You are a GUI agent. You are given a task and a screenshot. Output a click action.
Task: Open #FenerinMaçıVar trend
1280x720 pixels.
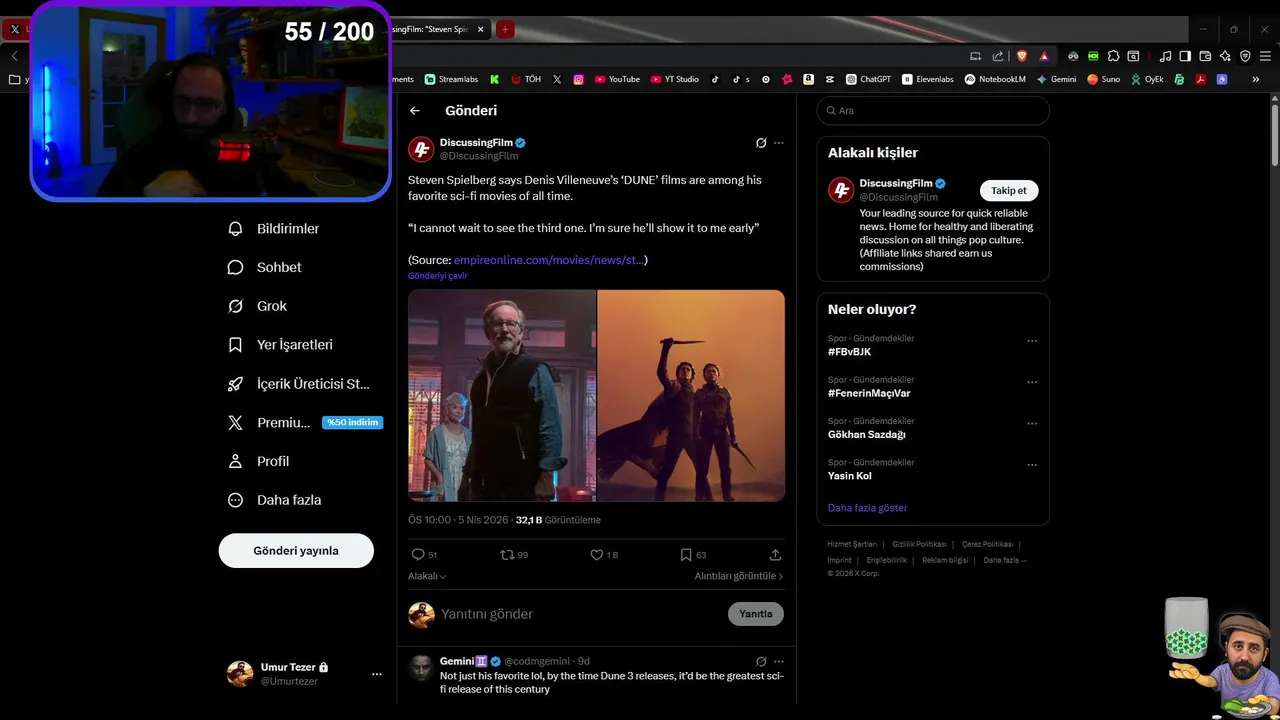(x=869, y=393)
